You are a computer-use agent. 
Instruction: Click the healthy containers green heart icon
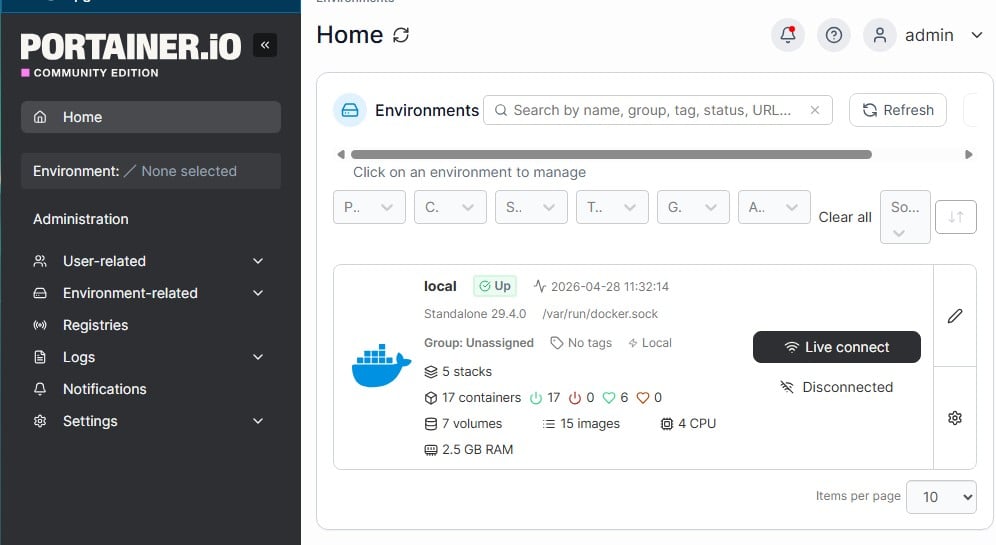(x=609, y=398)
